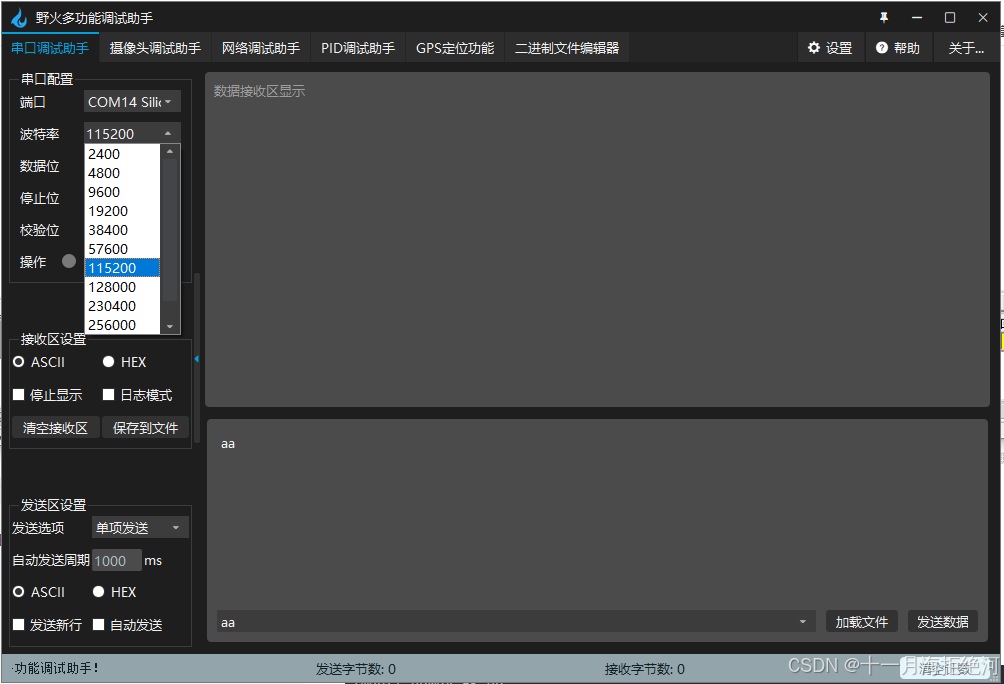Expand the COM14 port dropdown

(132, 102)
